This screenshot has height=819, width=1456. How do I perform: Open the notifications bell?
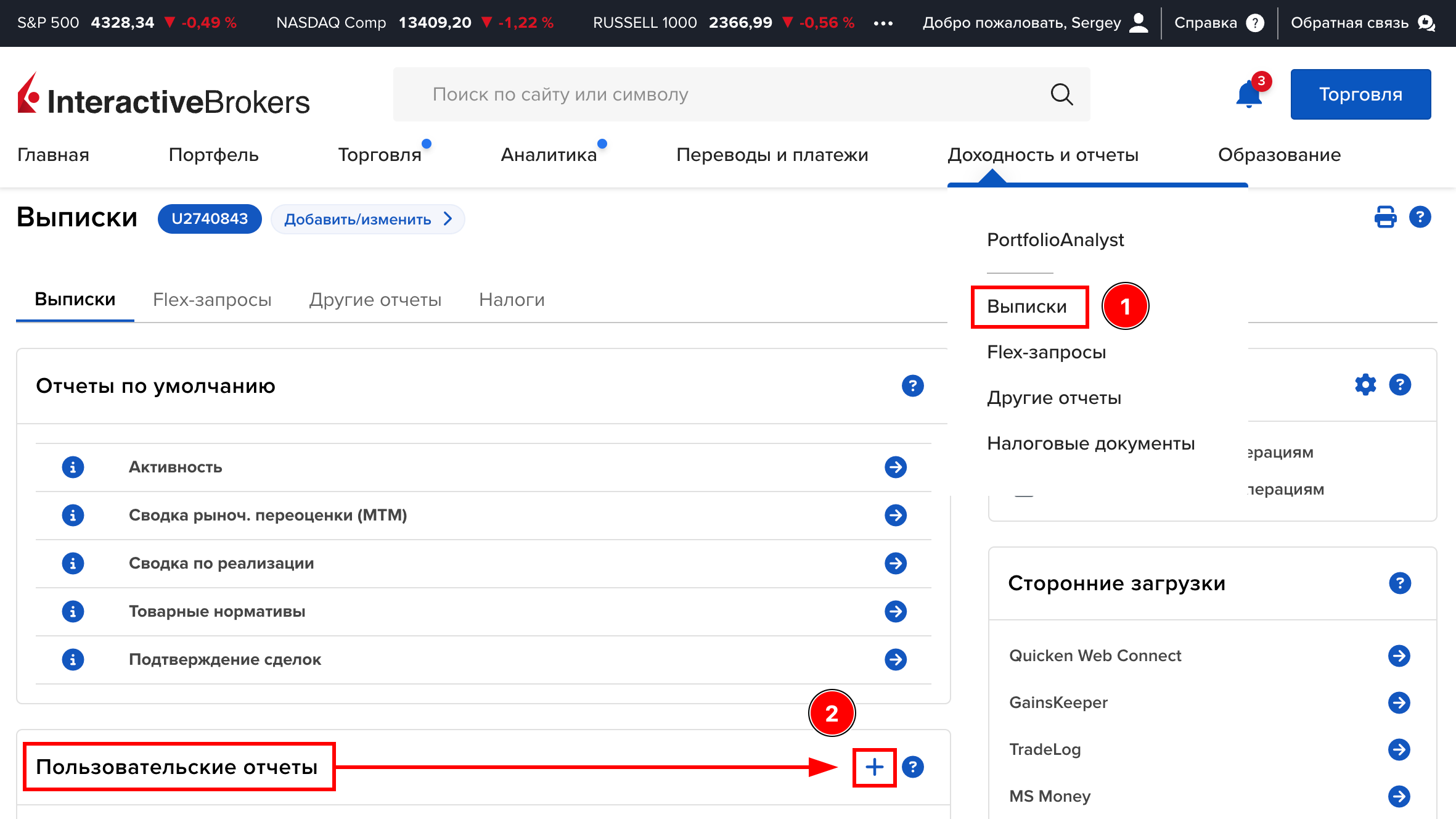tap(1249, 94)
